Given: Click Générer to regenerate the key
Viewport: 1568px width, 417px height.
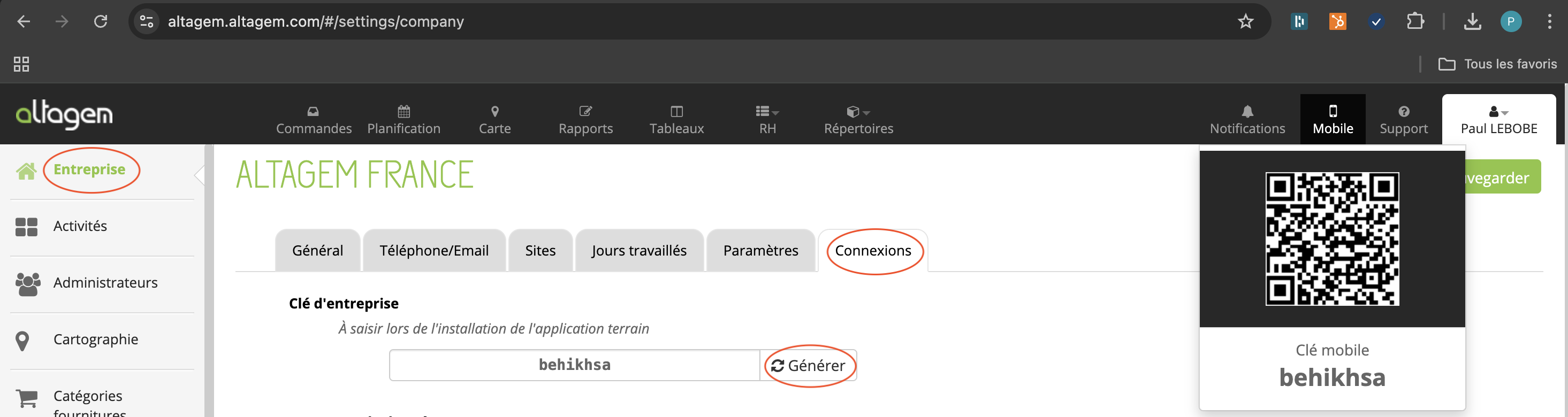Looking at the screenshot, I should click(808, 365).
